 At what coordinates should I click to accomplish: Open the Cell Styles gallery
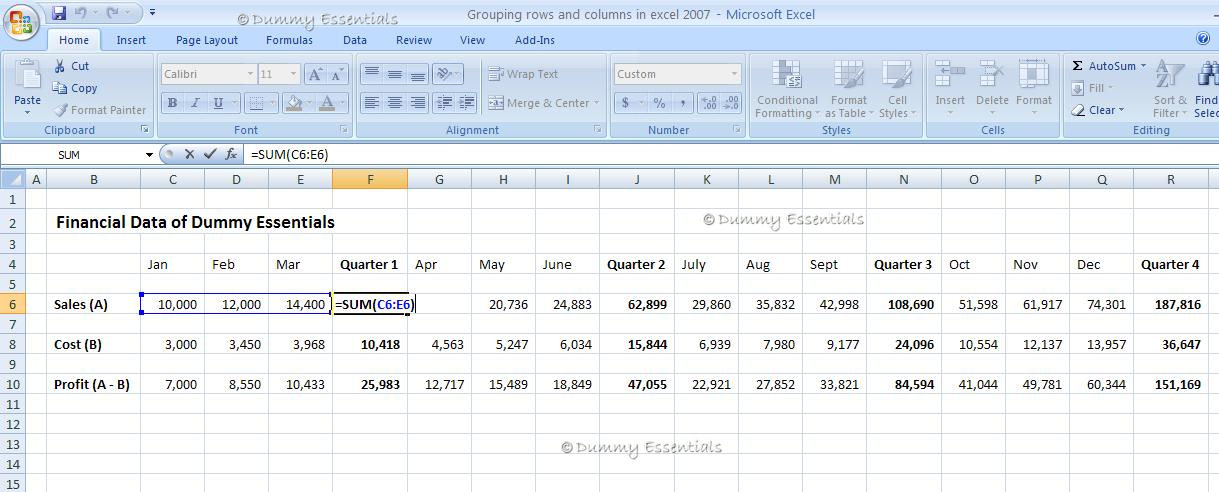click(897, 89)
